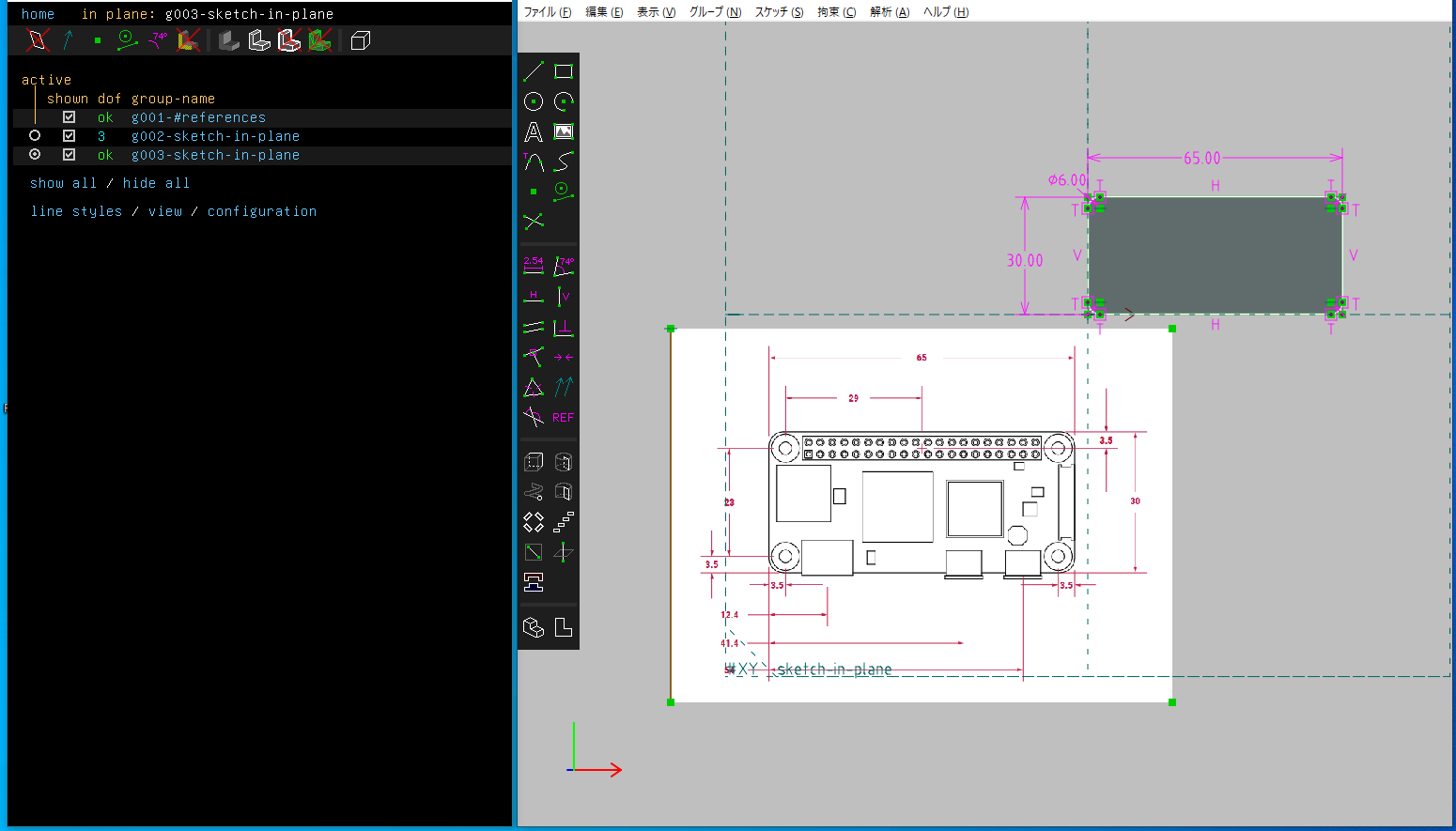Click the 'hide all' link
This screenshot has height=831, width=1456.
[x=156, y=183]
